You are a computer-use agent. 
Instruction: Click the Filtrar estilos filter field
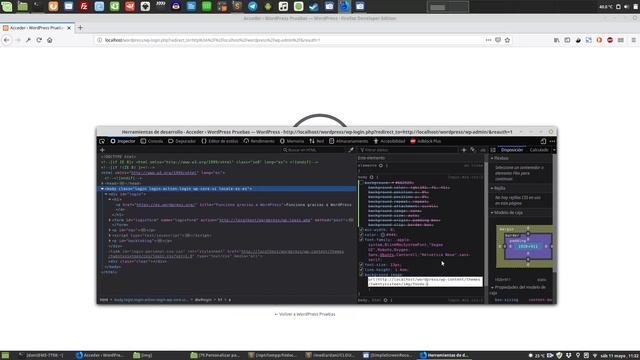pyautogui.click(x=408, y=150)
